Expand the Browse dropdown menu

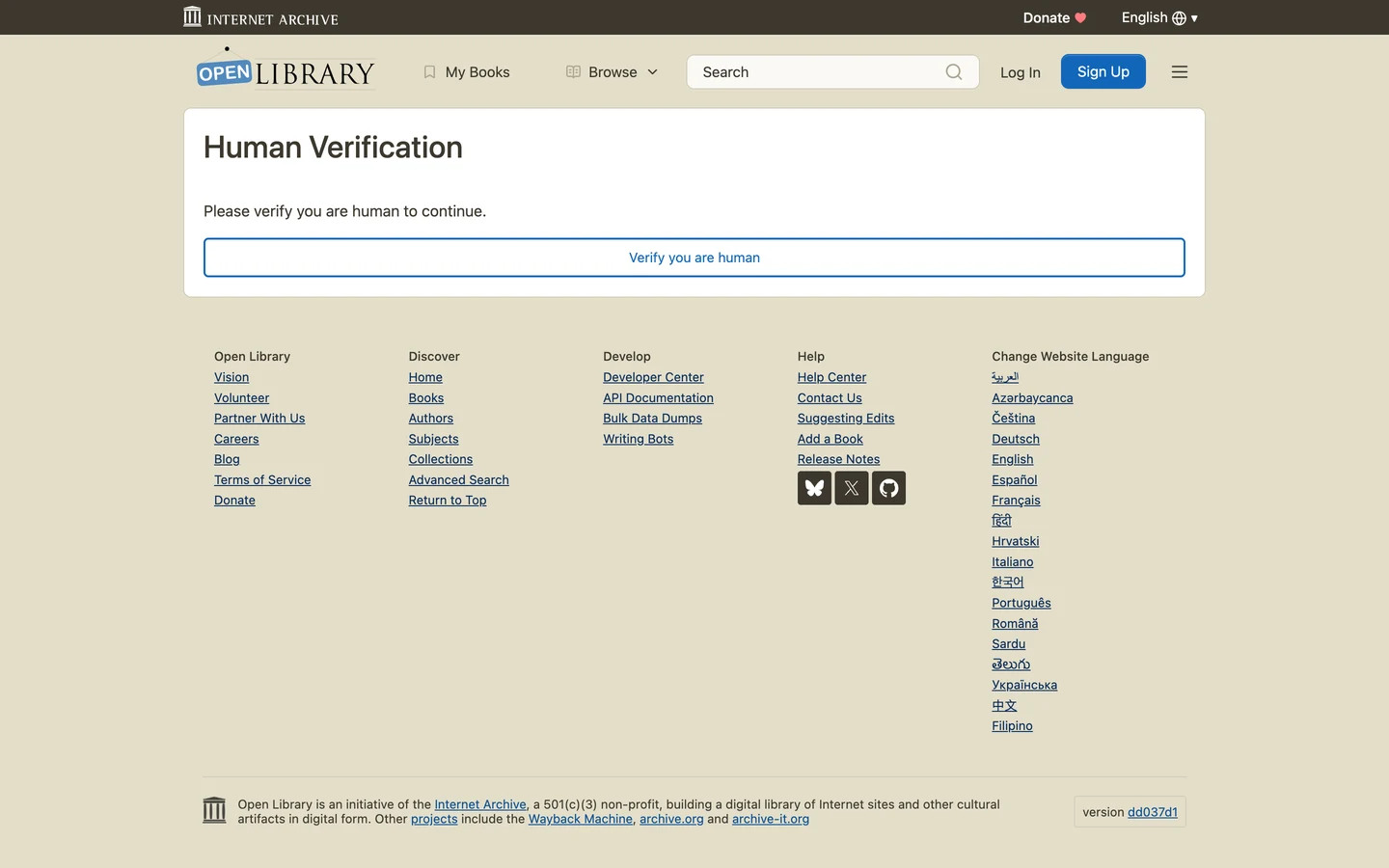[x=613, y=72]
